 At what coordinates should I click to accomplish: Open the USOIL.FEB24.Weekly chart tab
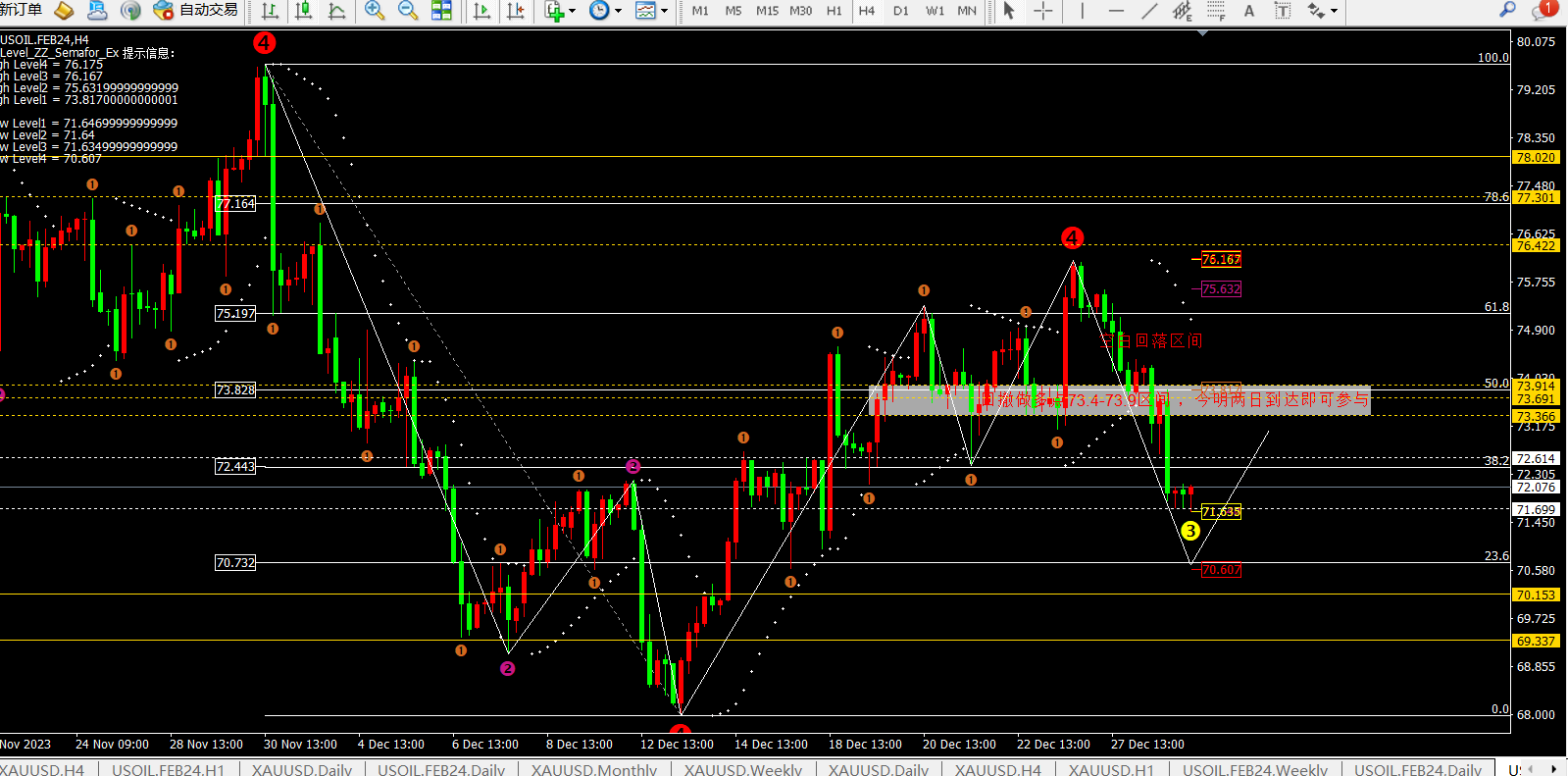point(1254,769)
